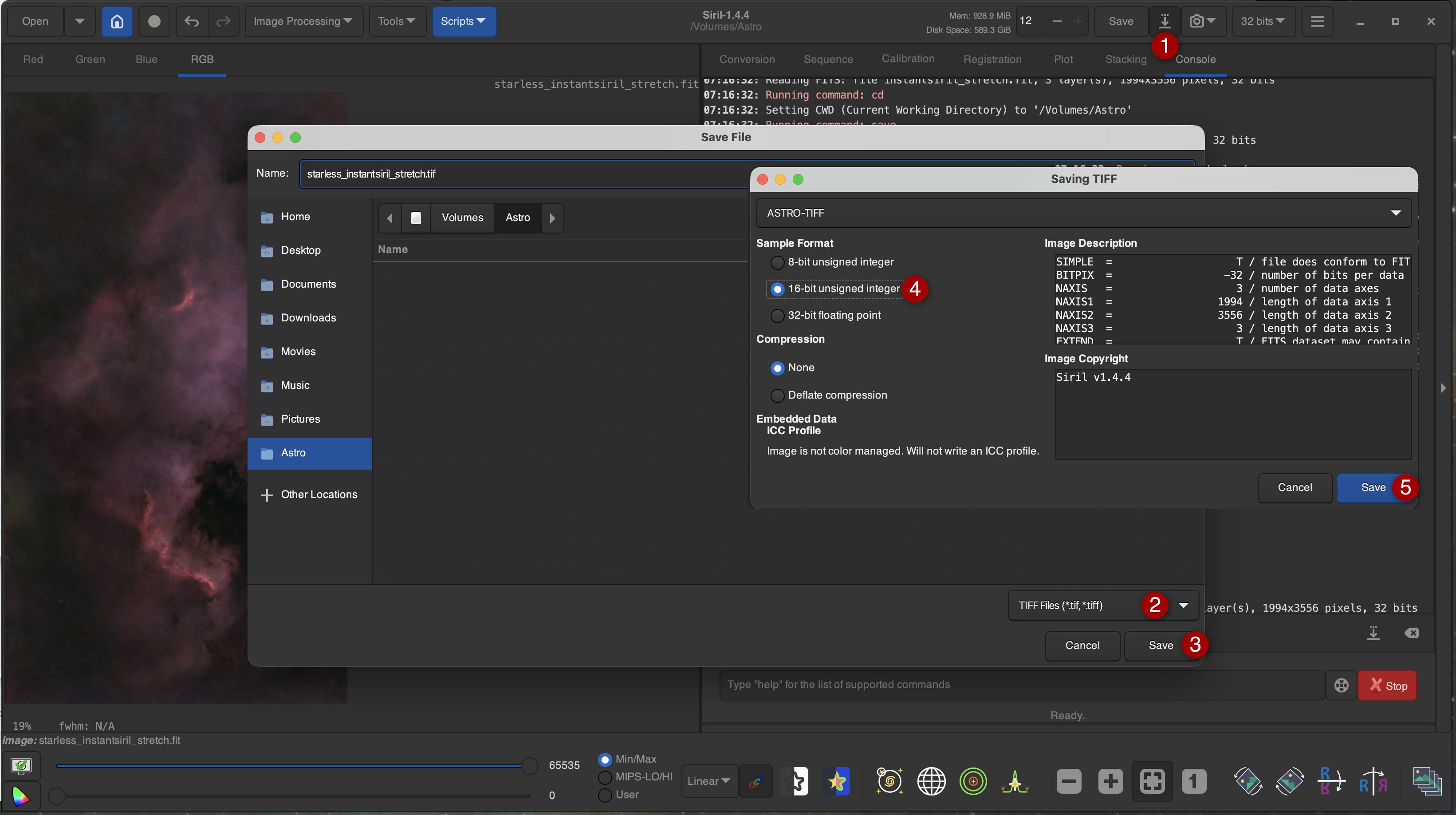Screen dimensions: 1456x815
Task: Click Save in the Saving TIFF dialog
Action: 1373,487
